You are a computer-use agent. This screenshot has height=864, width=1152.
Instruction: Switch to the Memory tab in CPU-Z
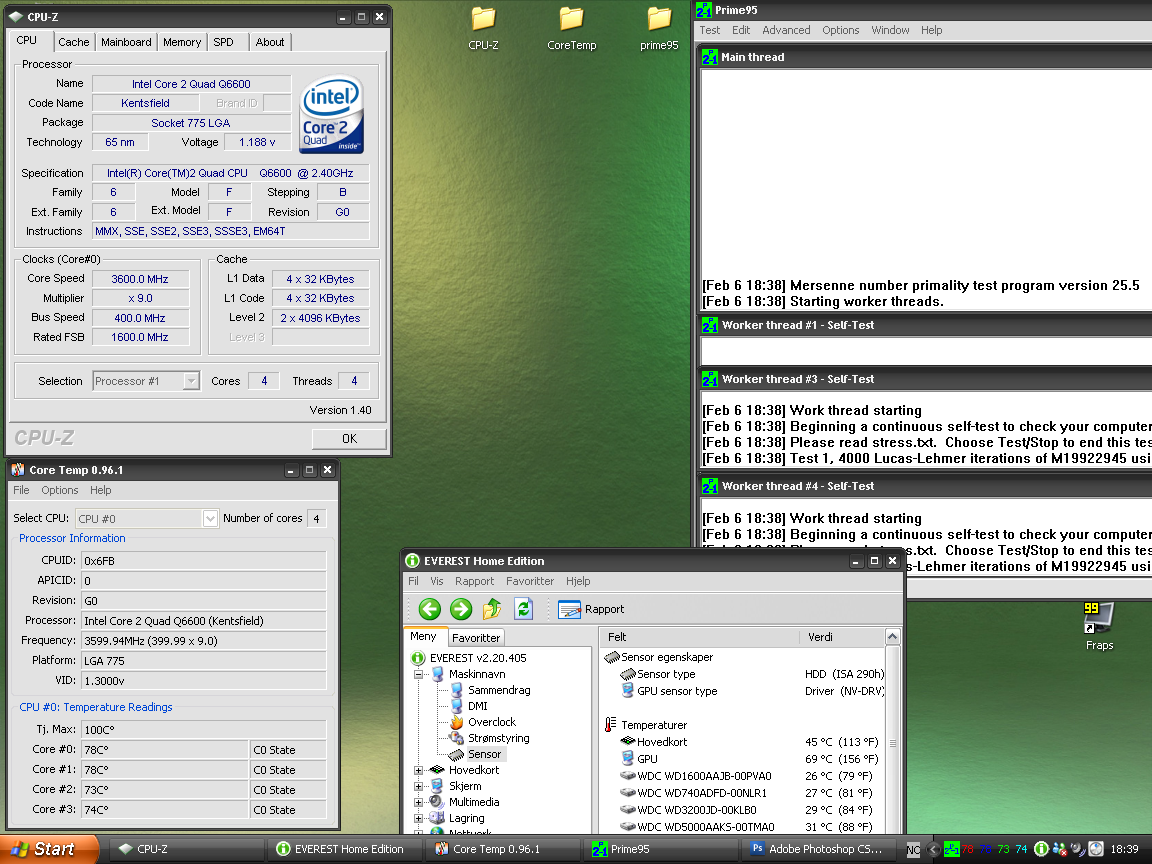[x=181, y=42]
